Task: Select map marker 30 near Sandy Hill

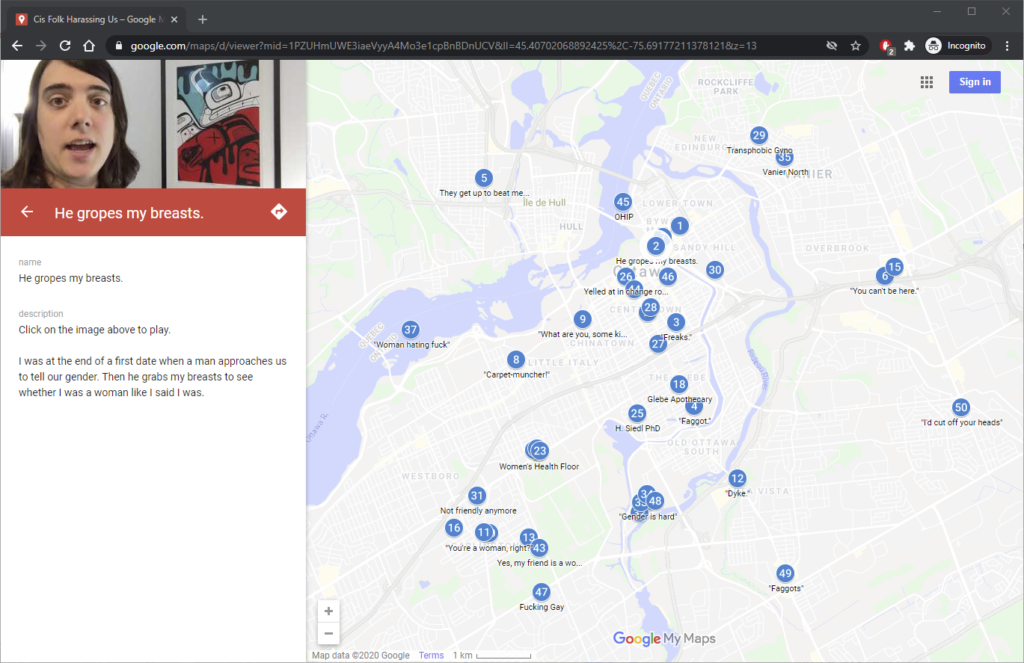Action: point(714,270)
